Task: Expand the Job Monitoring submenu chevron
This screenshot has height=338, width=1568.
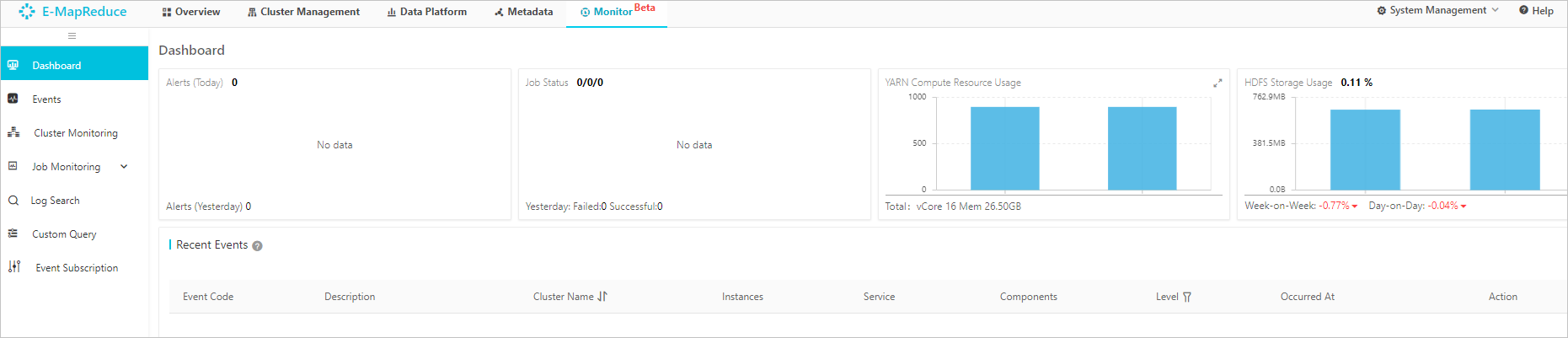Action: (124, 166)
